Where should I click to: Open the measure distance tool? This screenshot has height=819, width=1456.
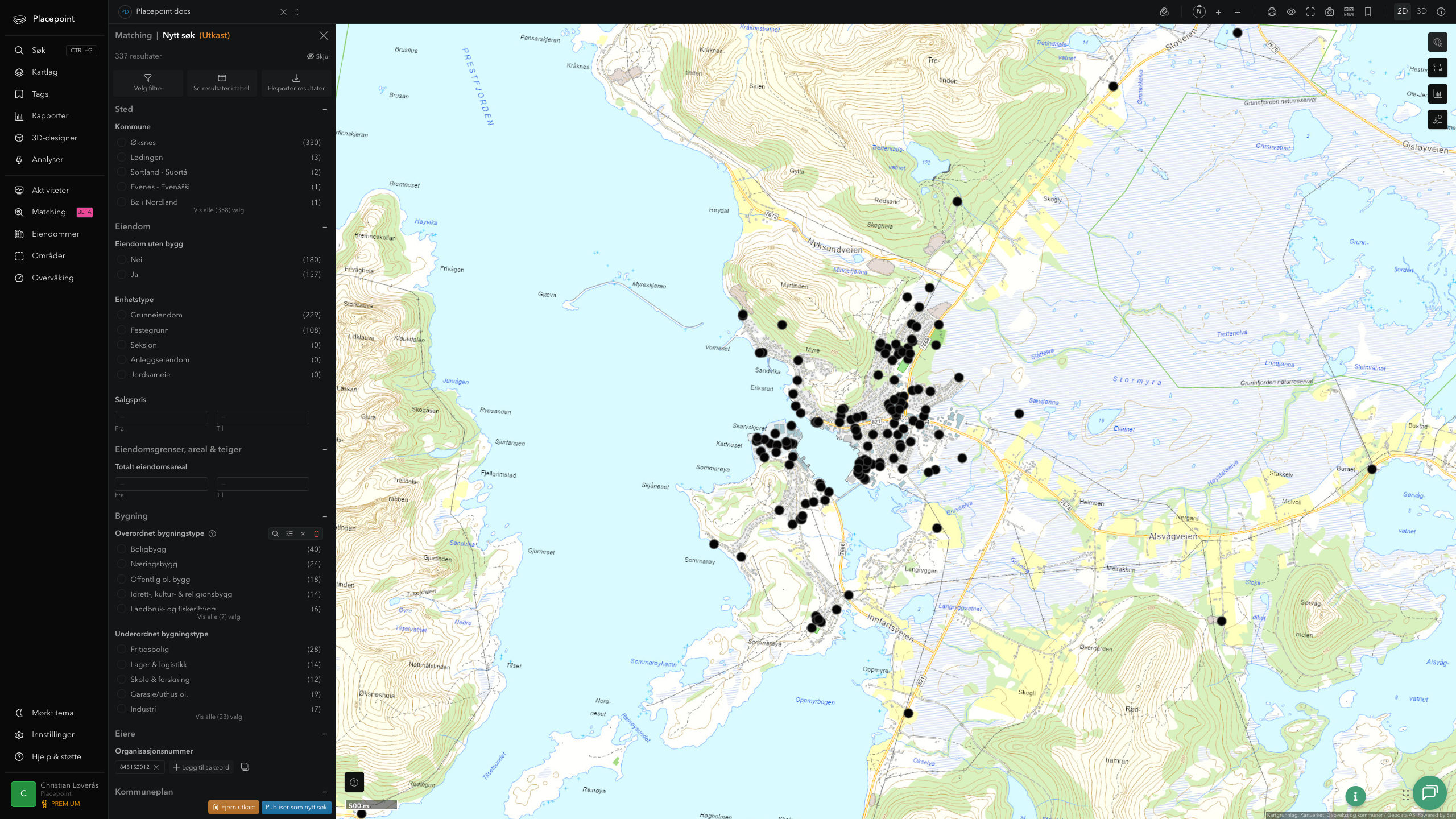point(1438,68)
